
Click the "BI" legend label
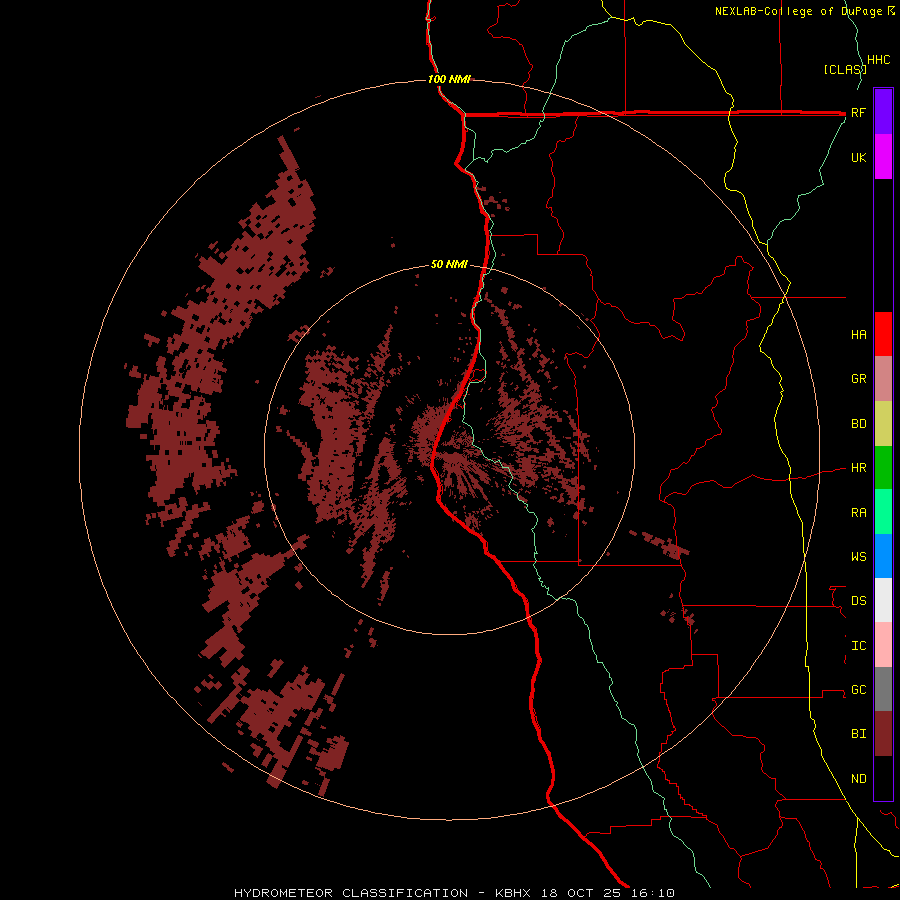[858, 734]
